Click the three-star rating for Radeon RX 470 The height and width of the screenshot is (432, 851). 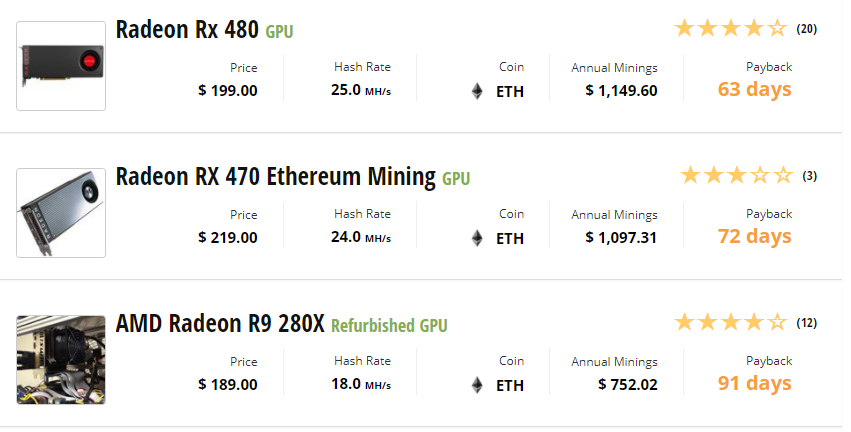[x=736, y=175]
